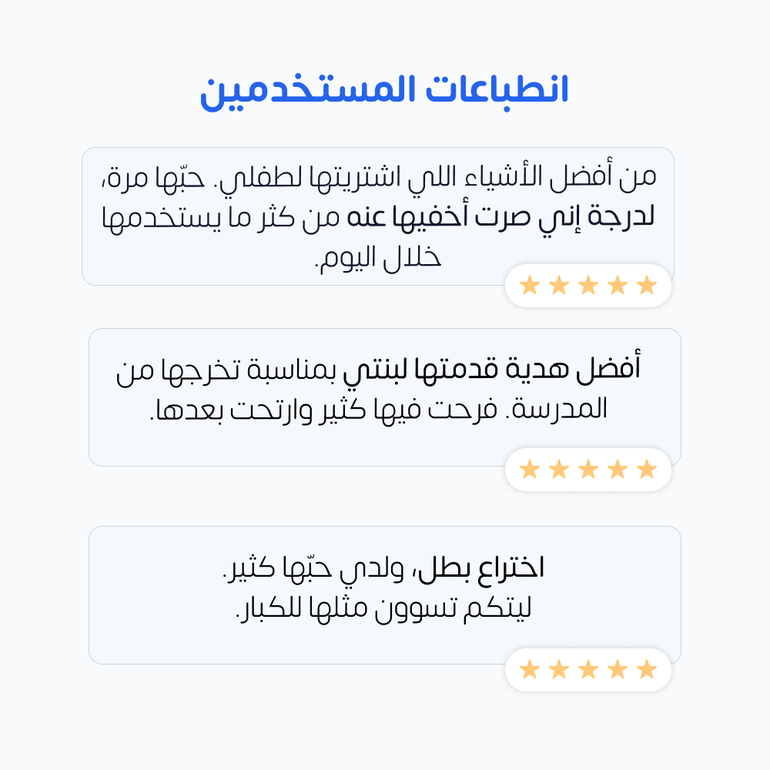Image resolution: width=770 pixels, height=770 pixels.
Task: Click the rightmost star in the bottom review rating
Action: coord(647,669)
